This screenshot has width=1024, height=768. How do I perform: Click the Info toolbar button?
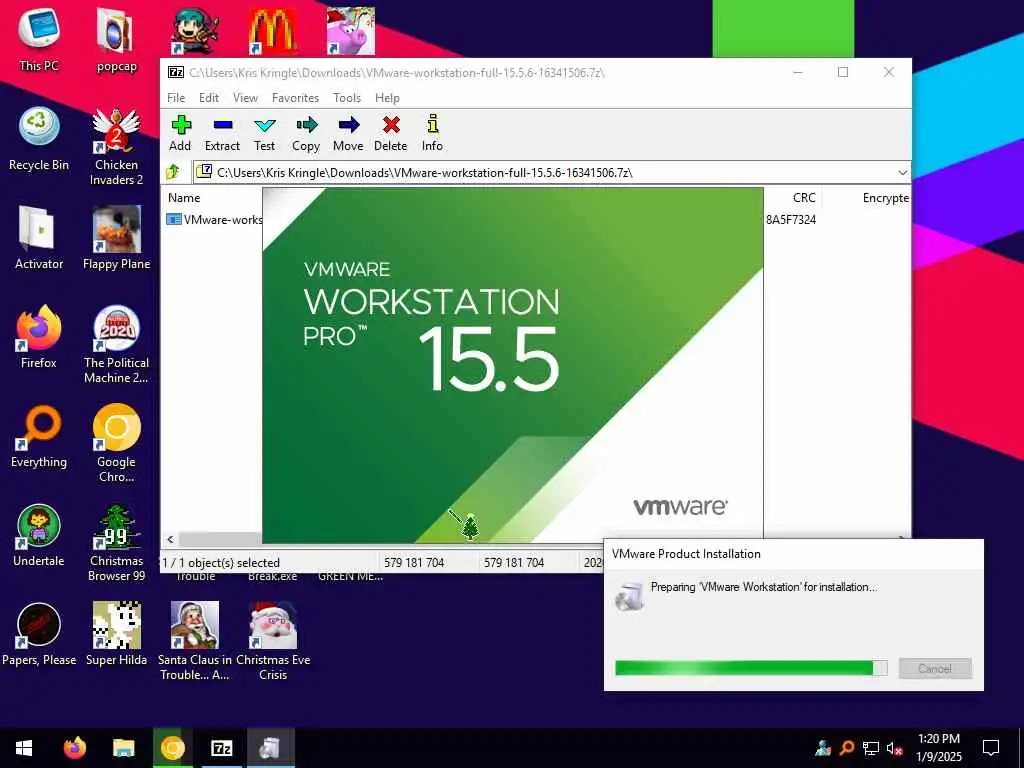pos(432,133)
